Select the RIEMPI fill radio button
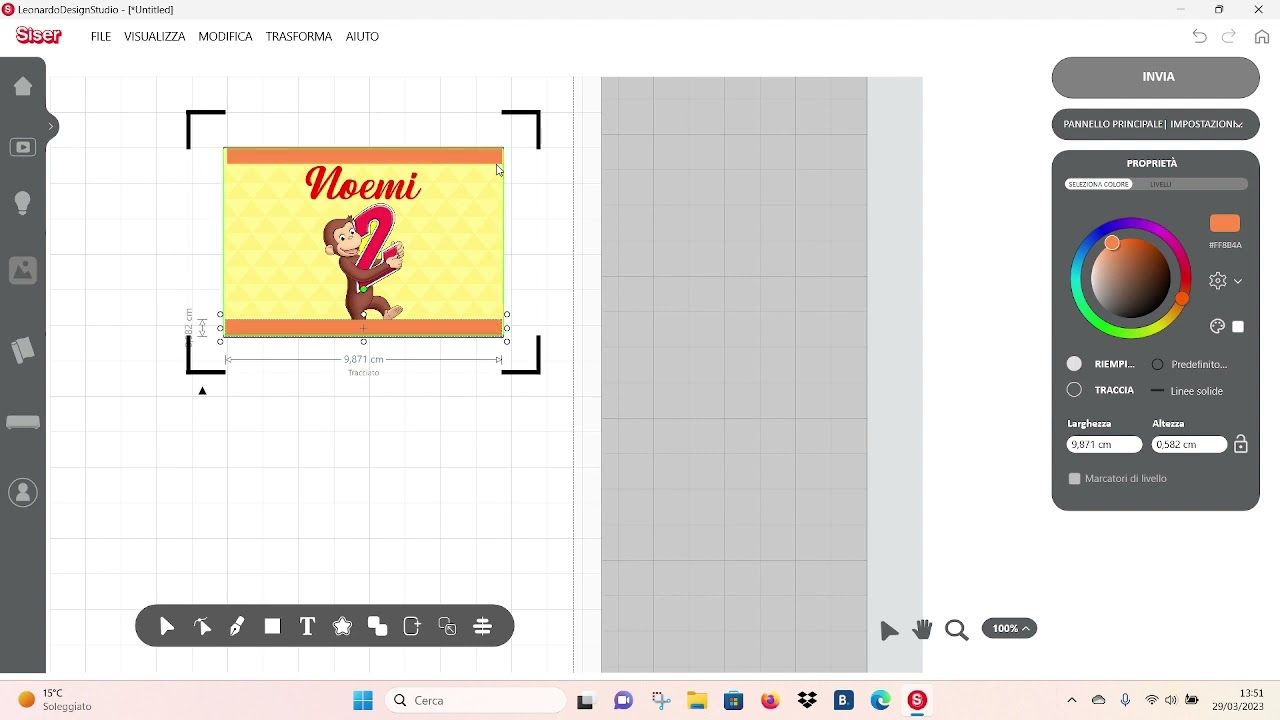The height and width of the screenshot is (720, 1280). point(1075,364)
